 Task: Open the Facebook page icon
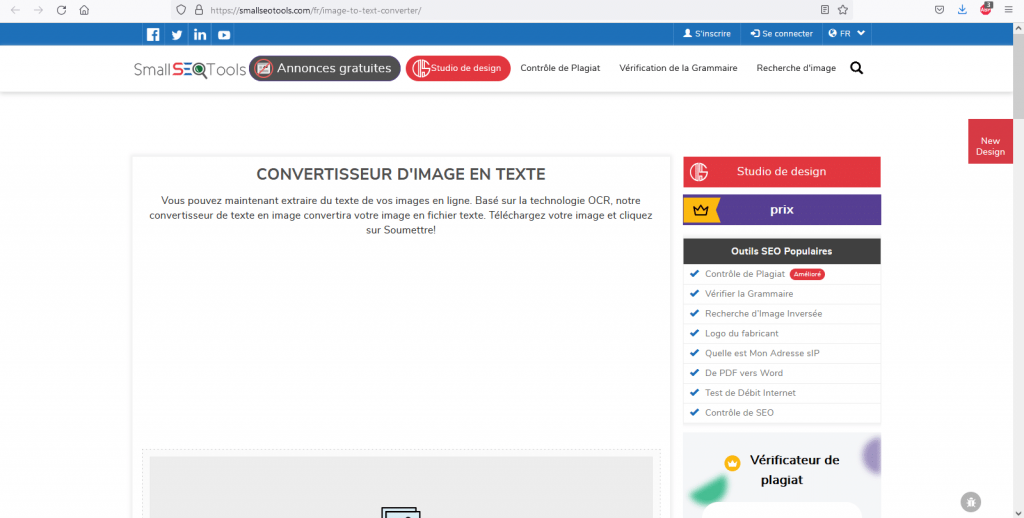click(x=153, y=34)
